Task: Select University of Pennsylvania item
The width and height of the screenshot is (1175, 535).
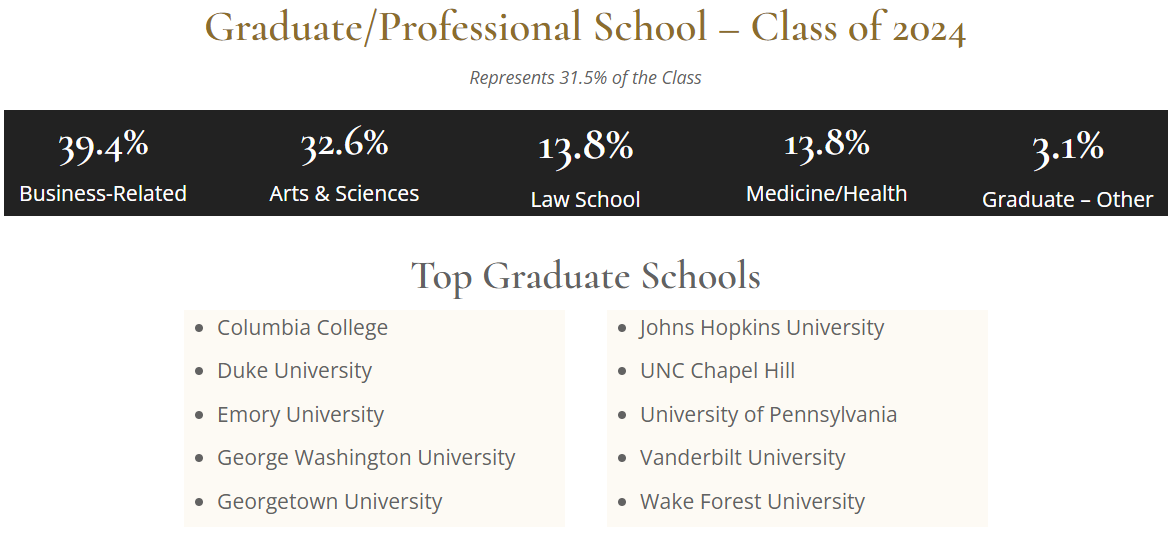Action: [768, 414]
